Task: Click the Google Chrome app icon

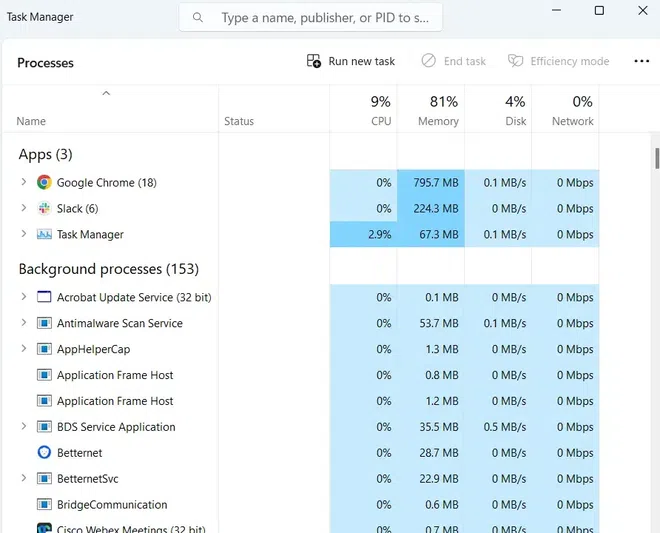Action: (44, 182)
